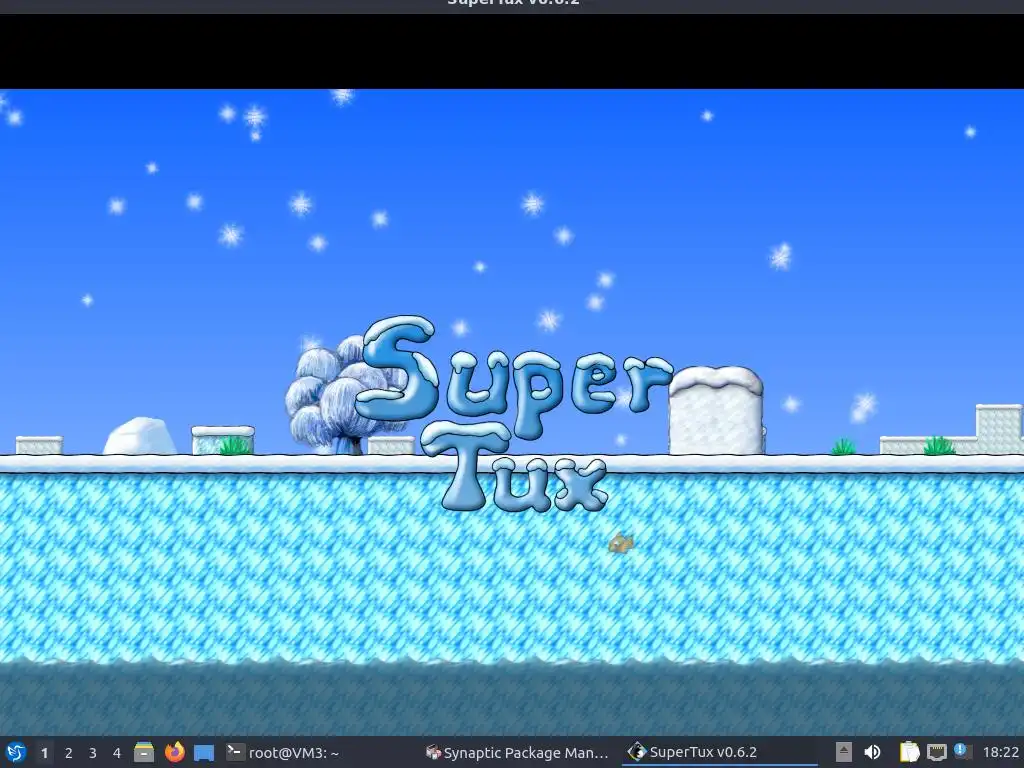Open the Lubuntu start menu

tap(15, 752)
